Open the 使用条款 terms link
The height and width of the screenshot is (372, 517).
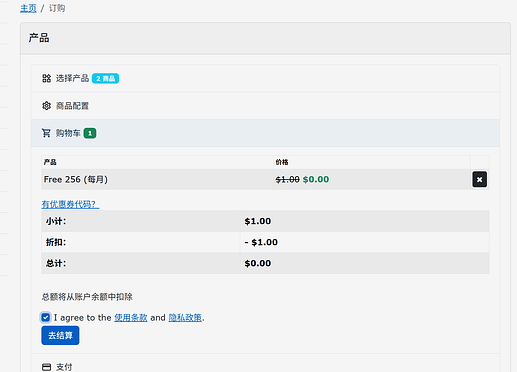click(x=131, y=318)
